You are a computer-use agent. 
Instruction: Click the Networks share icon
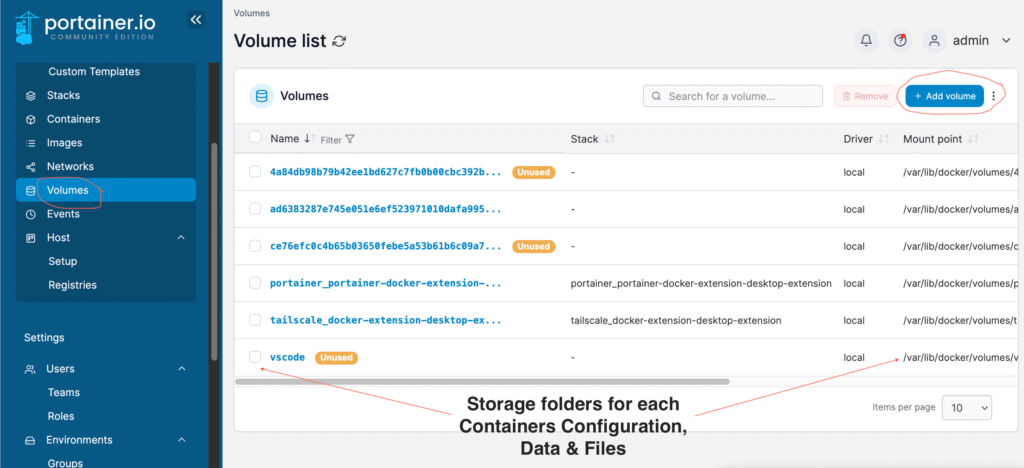tap(30, 167)
